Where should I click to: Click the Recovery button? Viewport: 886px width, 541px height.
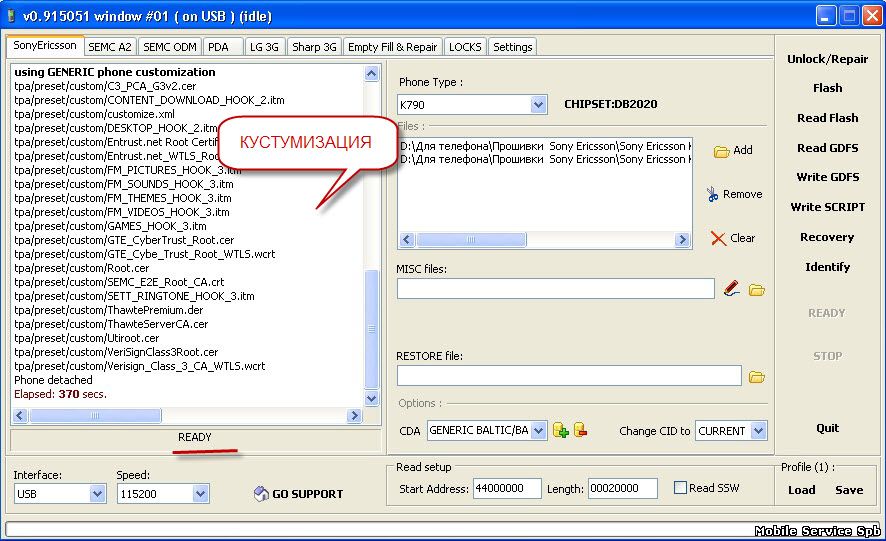pos(827,237)
